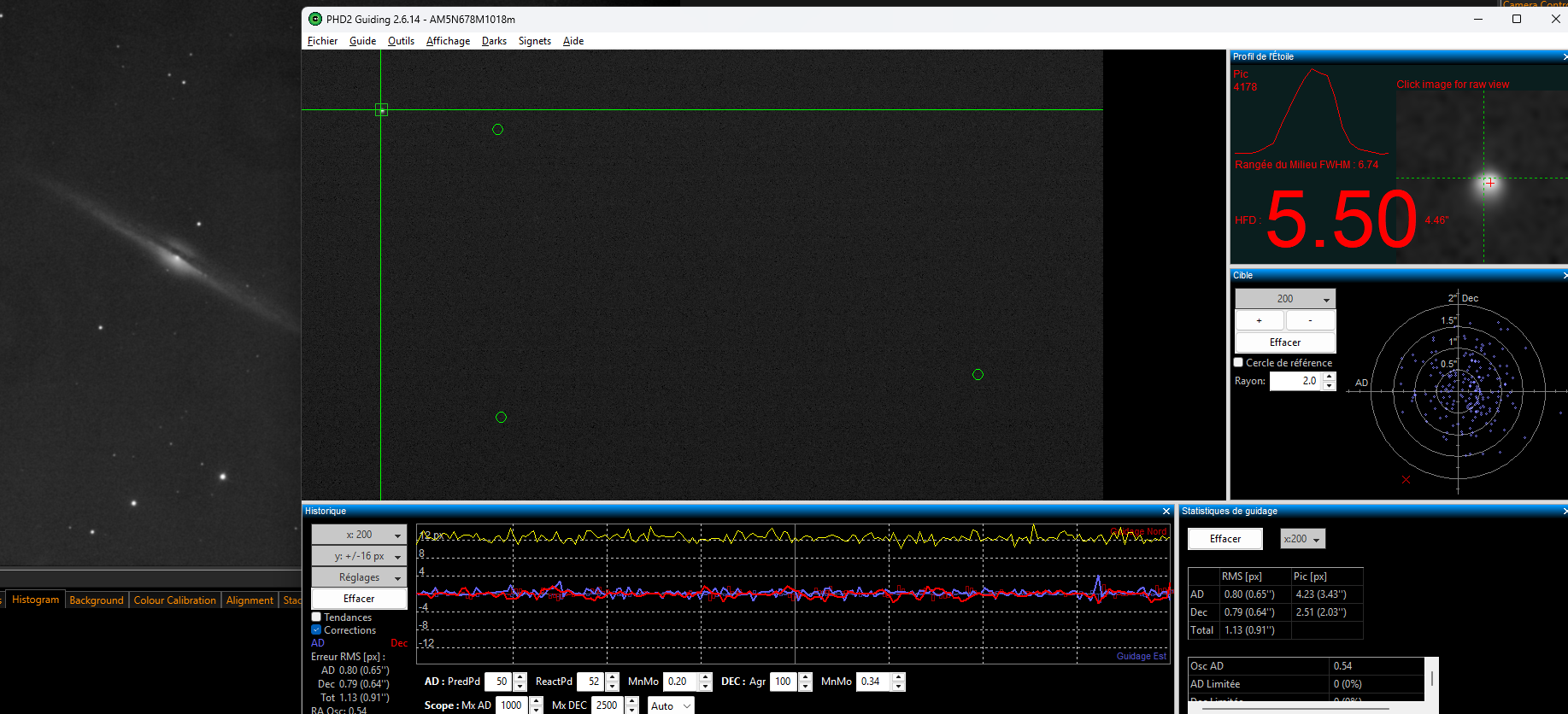The height and width of the screenshot is (714, 1568).
Task: Click the large HFD value 5.50
Action: point(1342,220)
